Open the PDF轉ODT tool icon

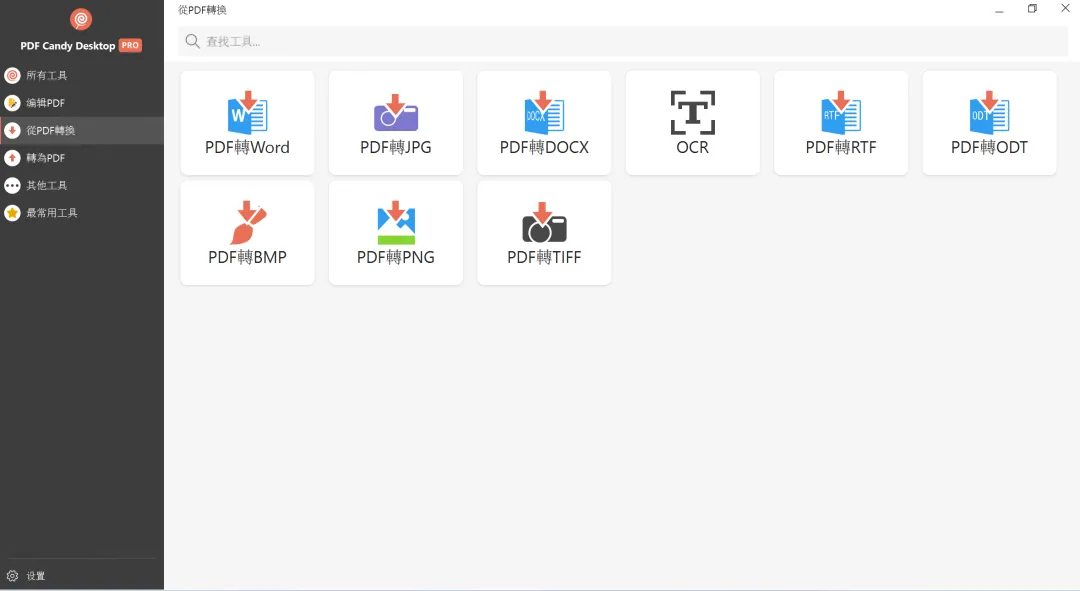(989, 112)
